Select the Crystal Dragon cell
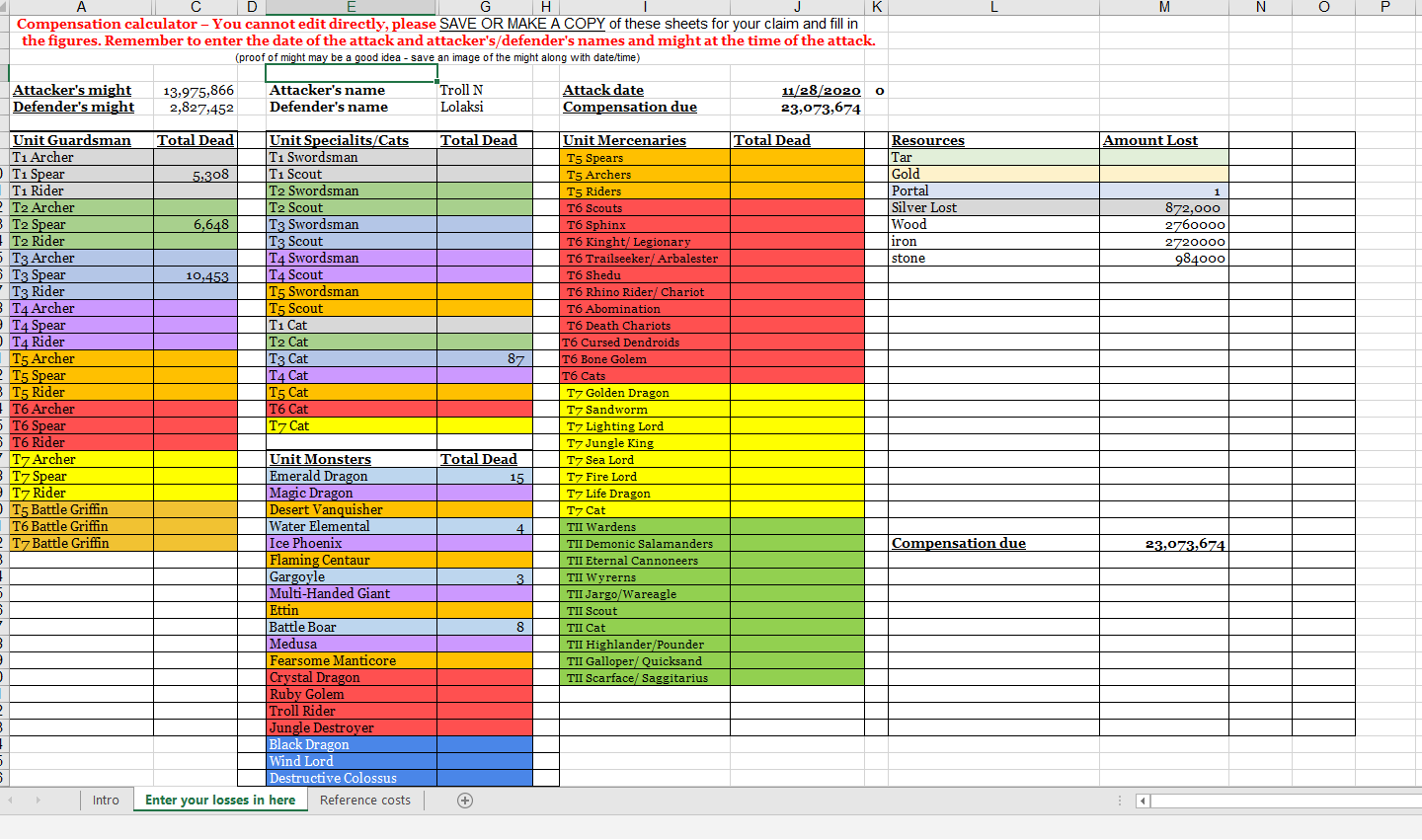This screenshot has height=840, width=1422. (352, 678)
